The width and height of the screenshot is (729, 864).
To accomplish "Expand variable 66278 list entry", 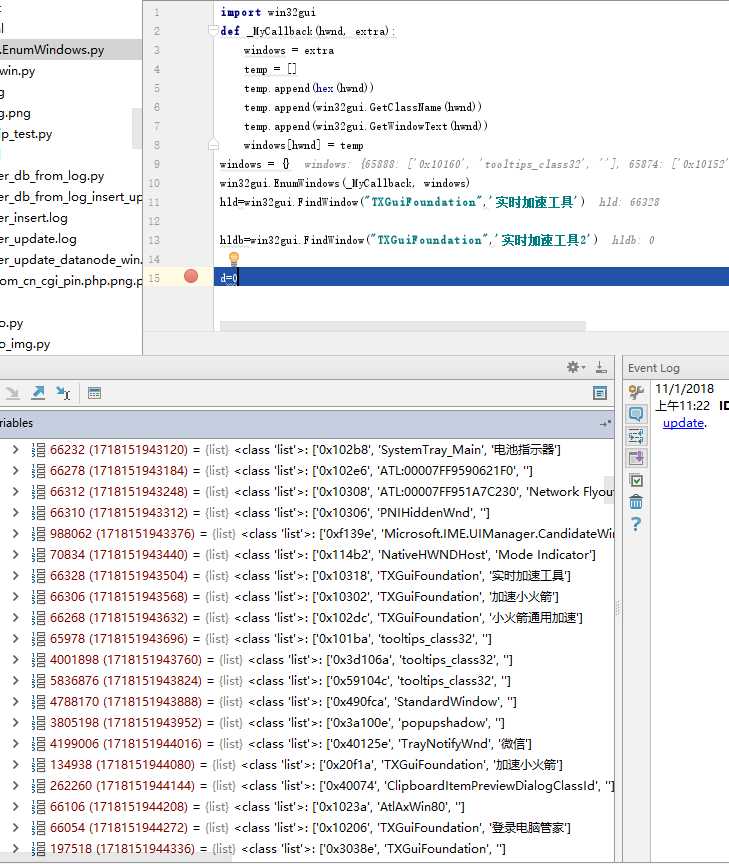I will click(x=15, y=471).
